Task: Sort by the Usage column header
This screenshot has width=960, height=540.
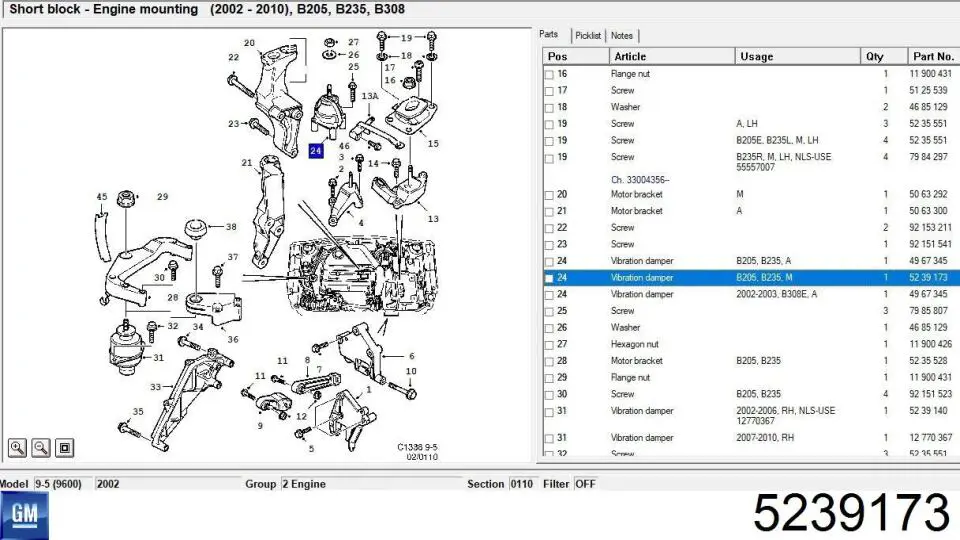Action: pos(797,56)
